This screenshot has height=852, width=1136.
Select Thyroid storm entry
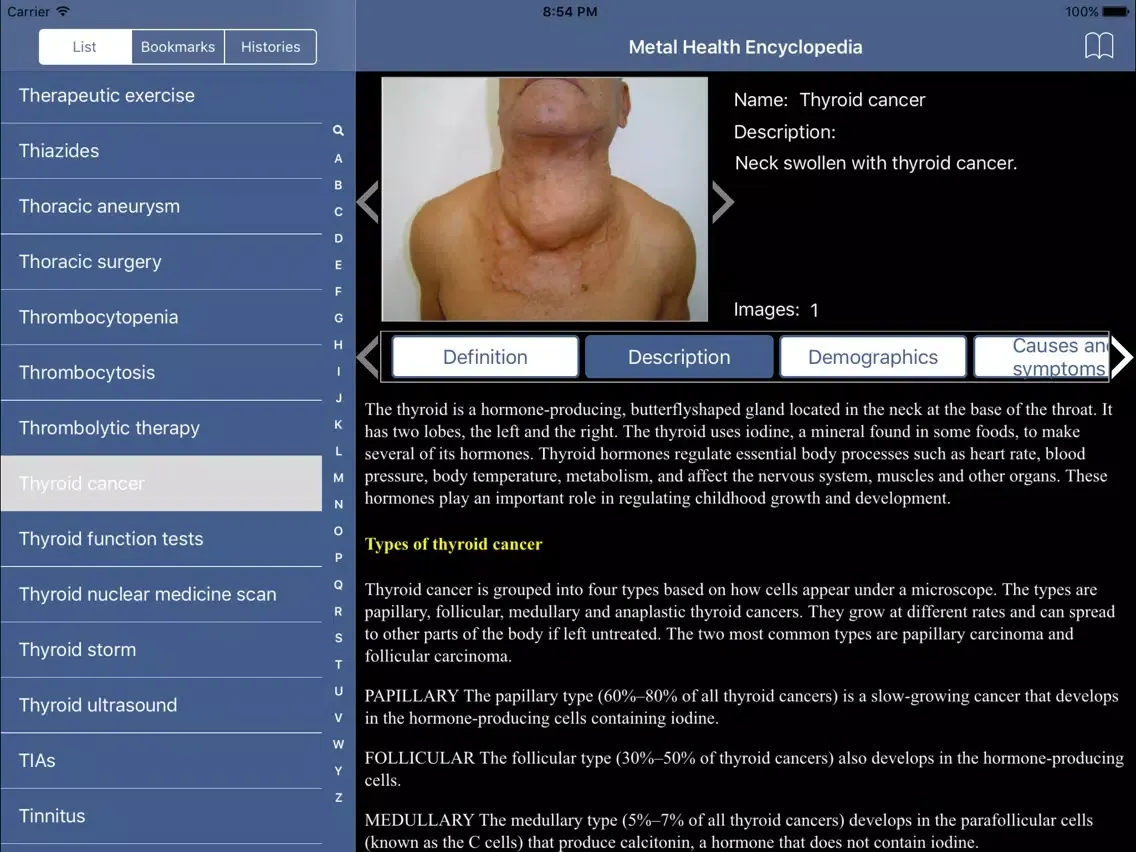click(x=162, y=650)
